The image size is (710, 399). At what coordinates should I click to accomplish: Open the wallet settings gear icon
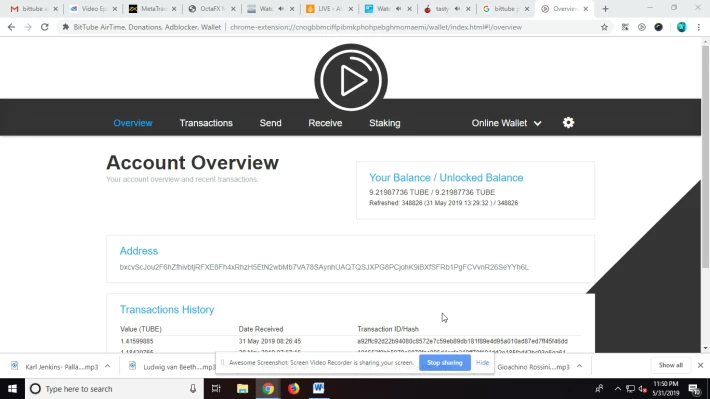[568, 123]
